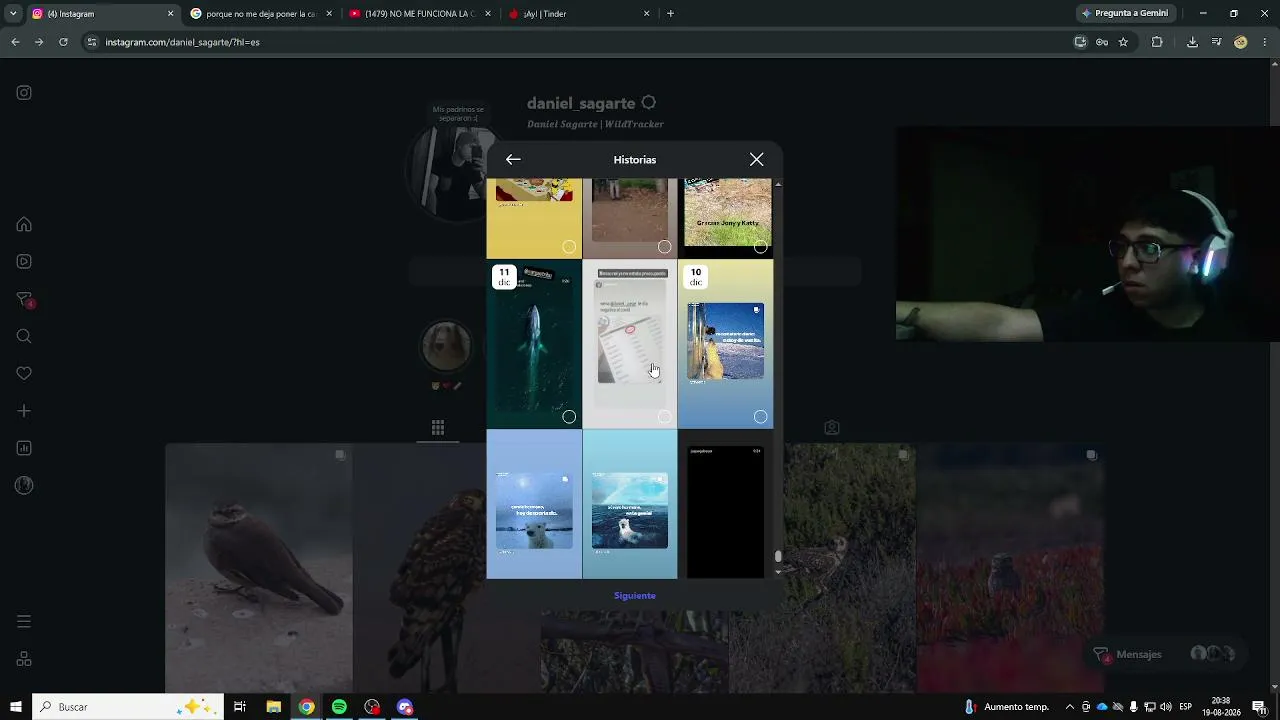Image resolution: width=1280 pixels, height=720 pixels.
Task: Click the Instagram logo in the sidebar
Action: coord(24,93)
